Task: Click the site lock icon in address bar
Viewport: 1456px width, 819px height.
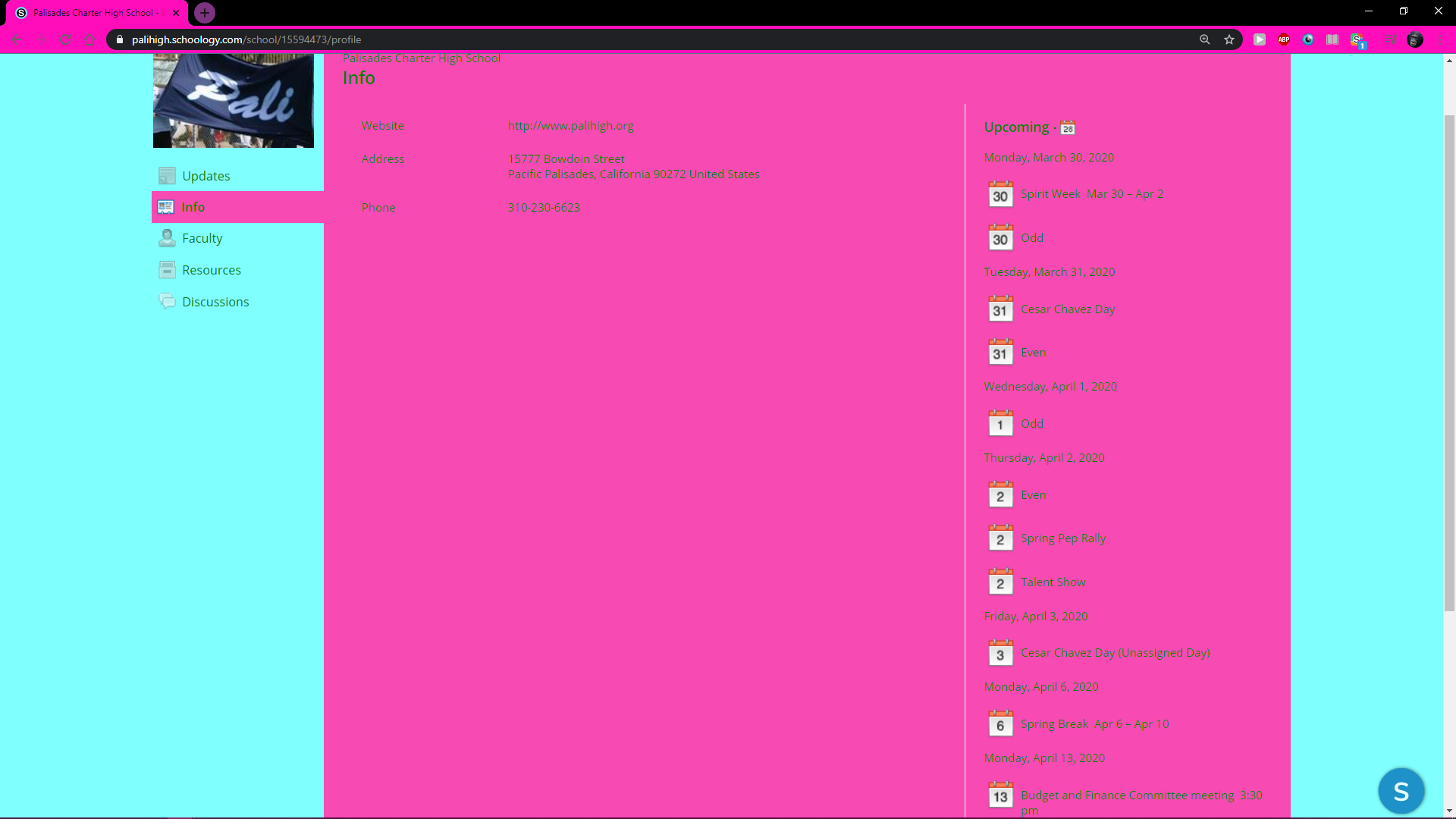Action: 120,39
